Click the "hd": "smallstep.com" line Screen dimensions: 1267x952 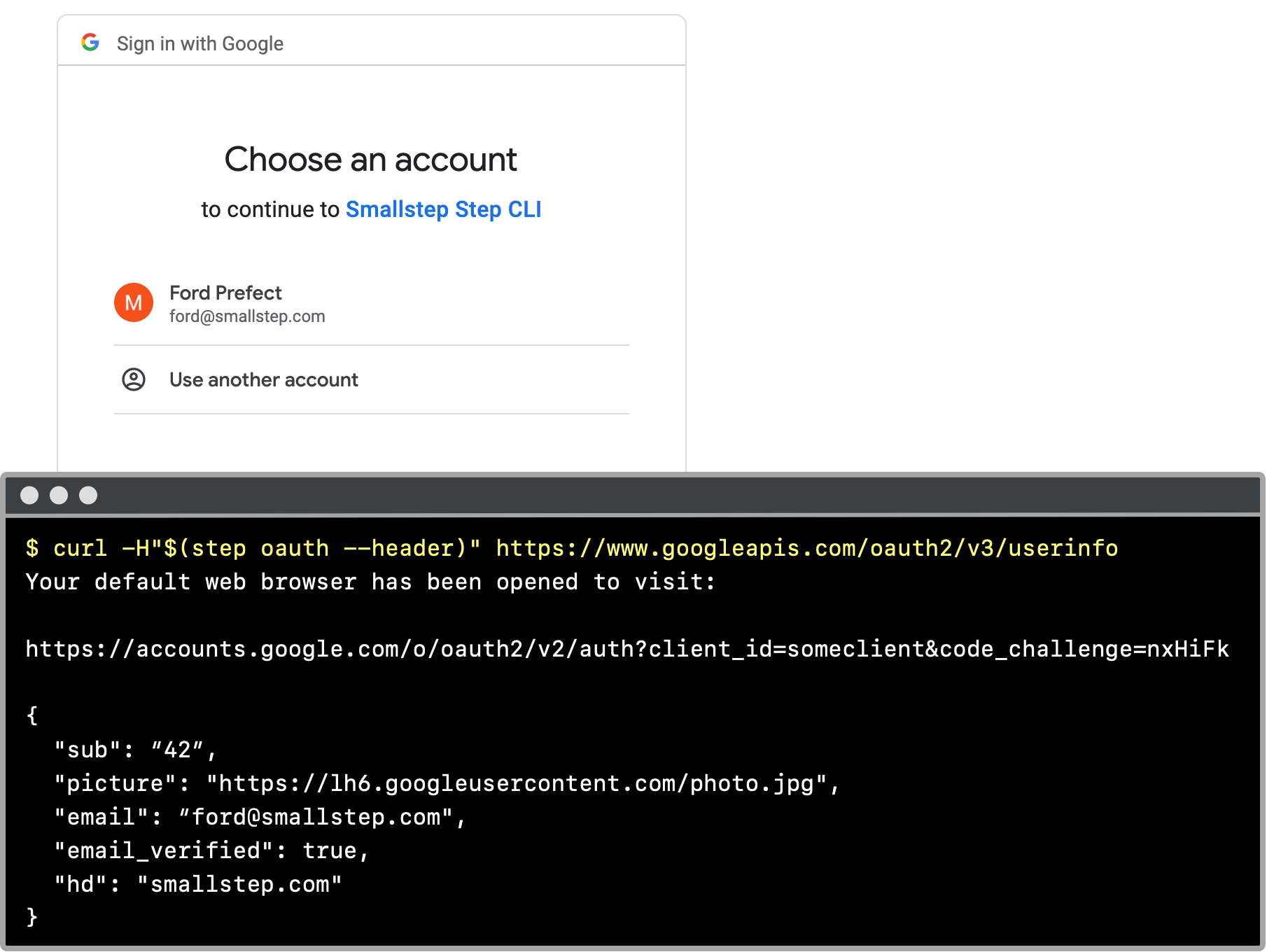pyautogui.click(x=198, y=884)
